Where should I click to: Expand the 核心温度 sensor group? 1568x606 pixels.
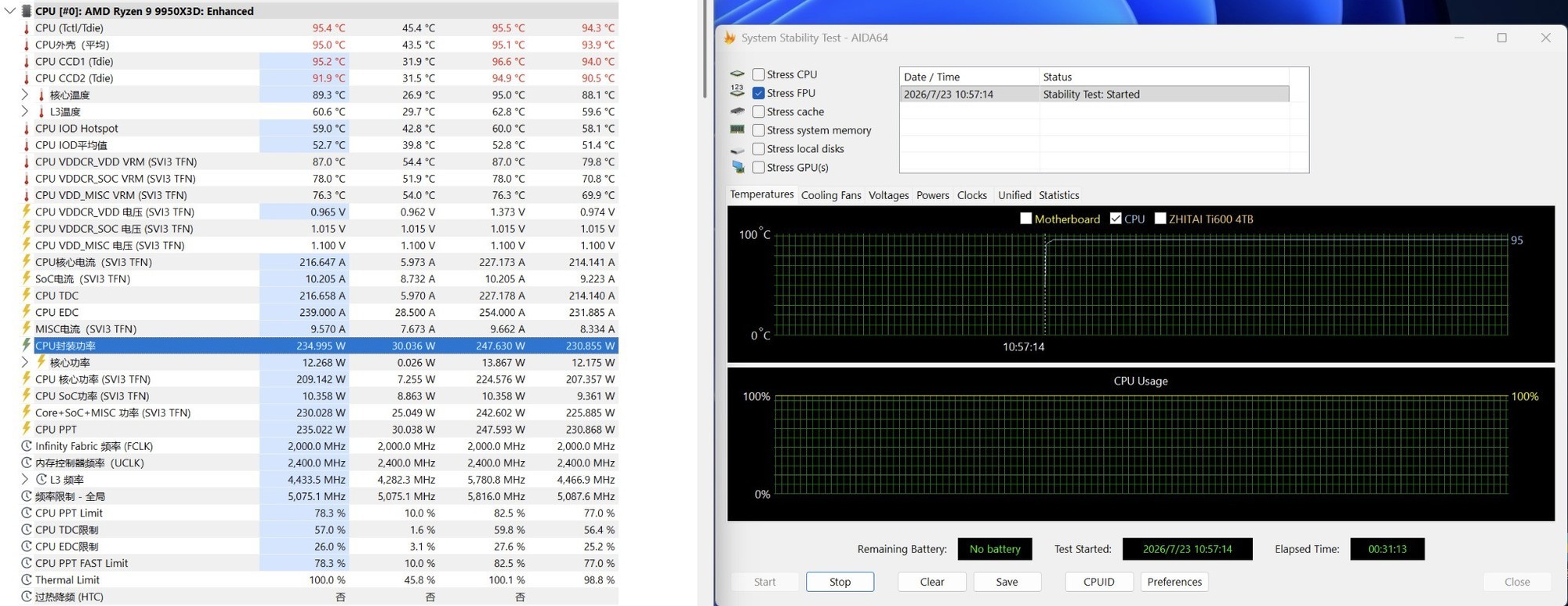click(24, 95)
